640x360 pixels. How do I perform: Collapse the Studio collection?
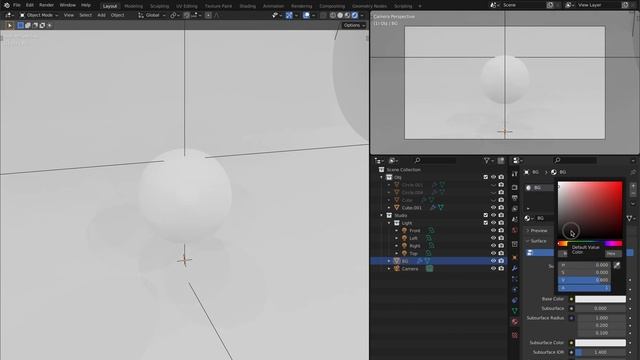click(x=382, y=215)
